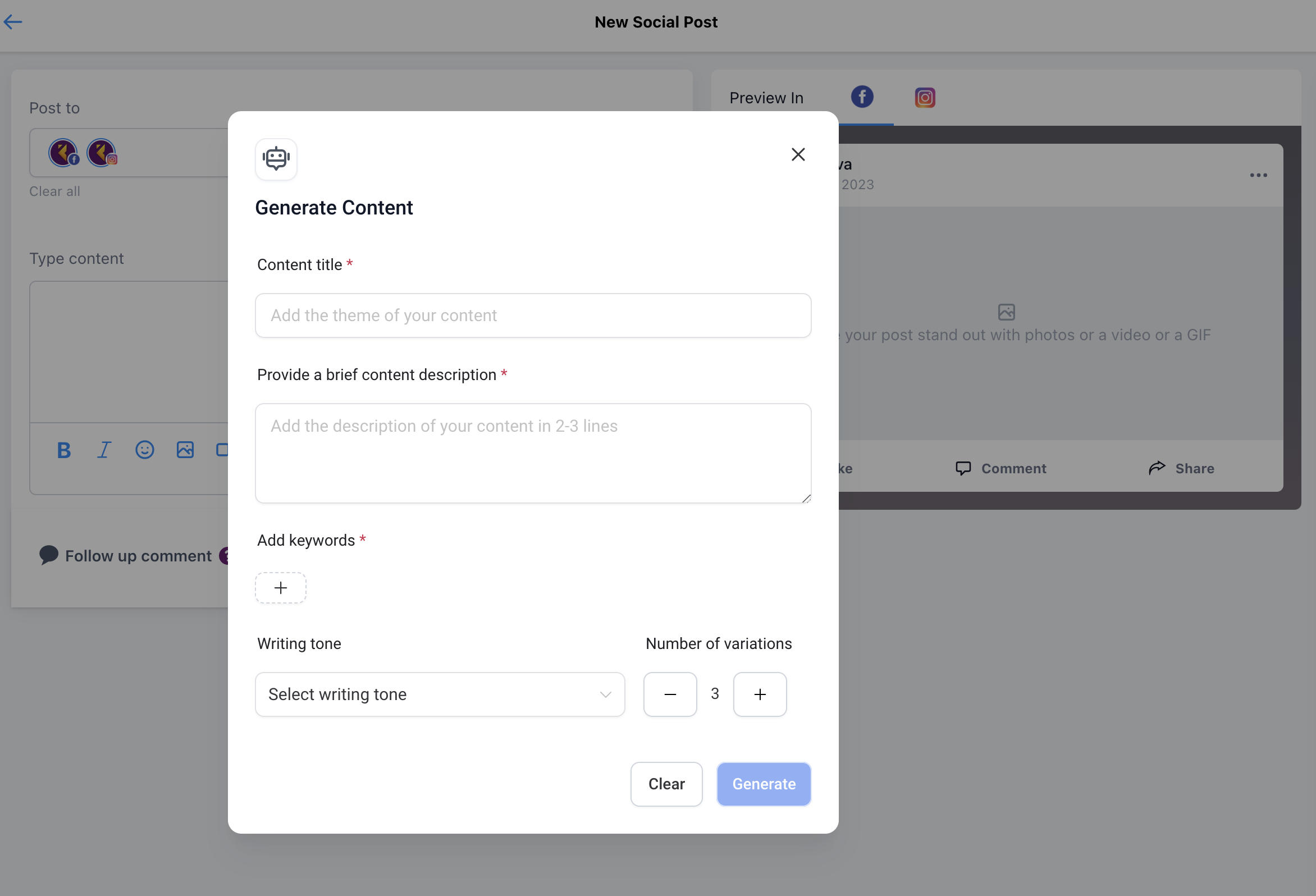
Task: Click the Clear button
Action: click(666, 784)
